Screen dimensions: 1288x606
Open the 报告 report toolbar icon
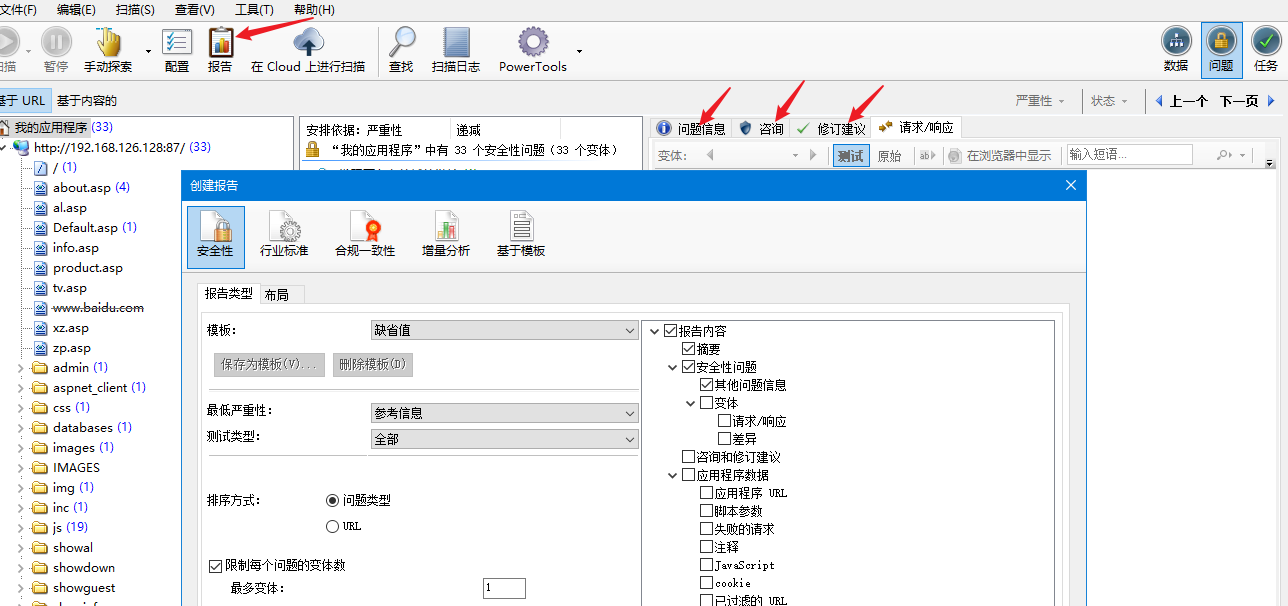221,48
